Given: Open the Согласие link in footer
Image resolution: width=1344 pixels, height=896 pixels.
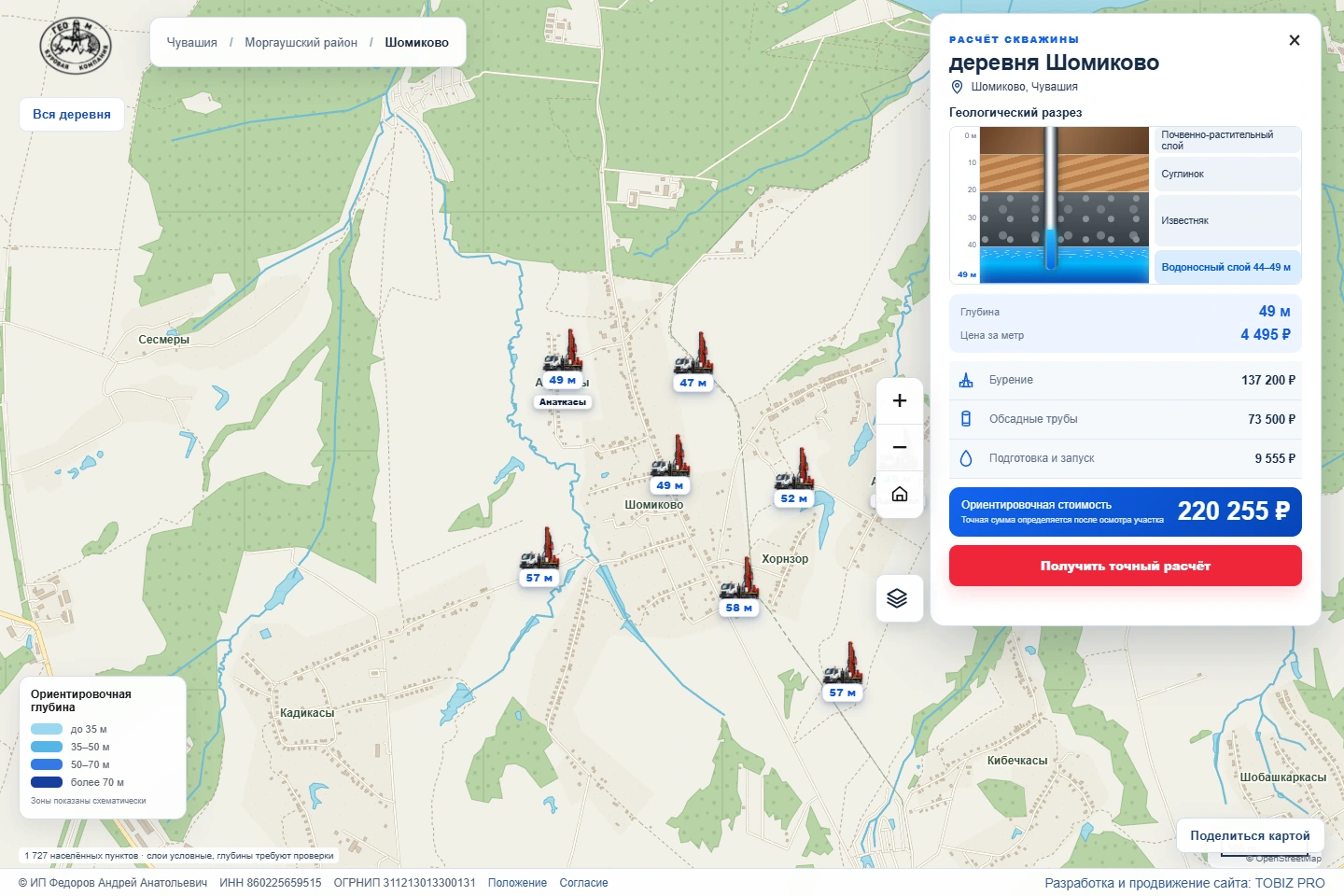Looking at the screenshot, I should 584,883.
